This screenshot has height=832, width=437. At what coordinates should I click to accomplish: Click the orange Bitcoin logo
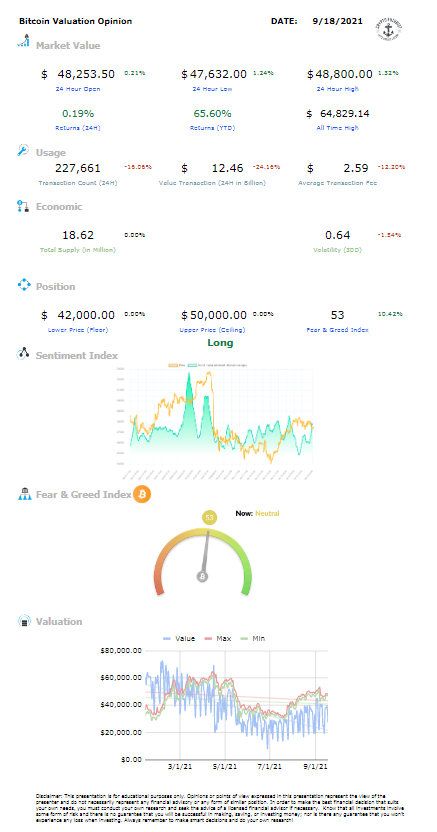click(142, 495)
